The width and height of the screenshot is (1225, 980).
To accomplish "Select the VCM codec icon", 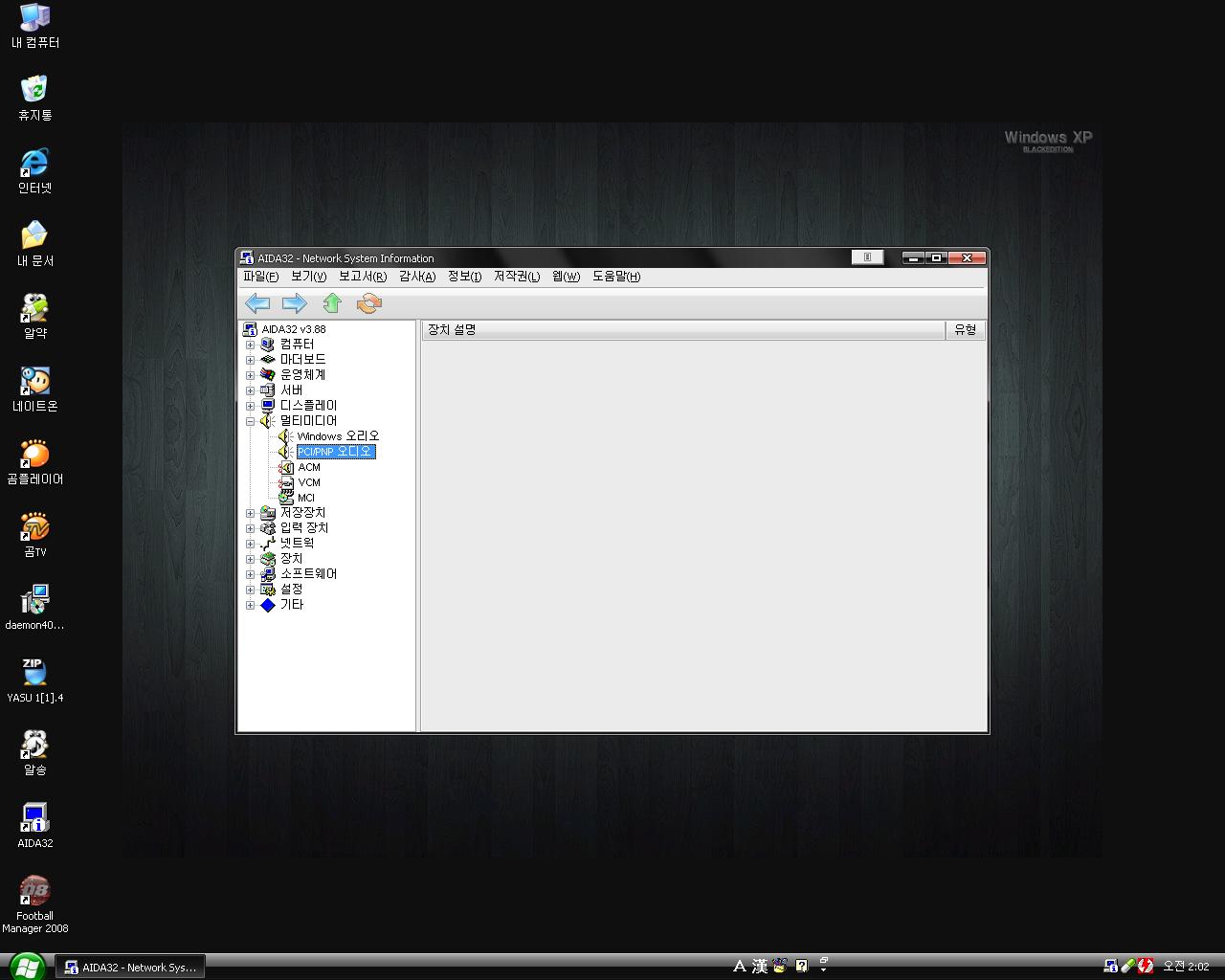I will point(285,482).
